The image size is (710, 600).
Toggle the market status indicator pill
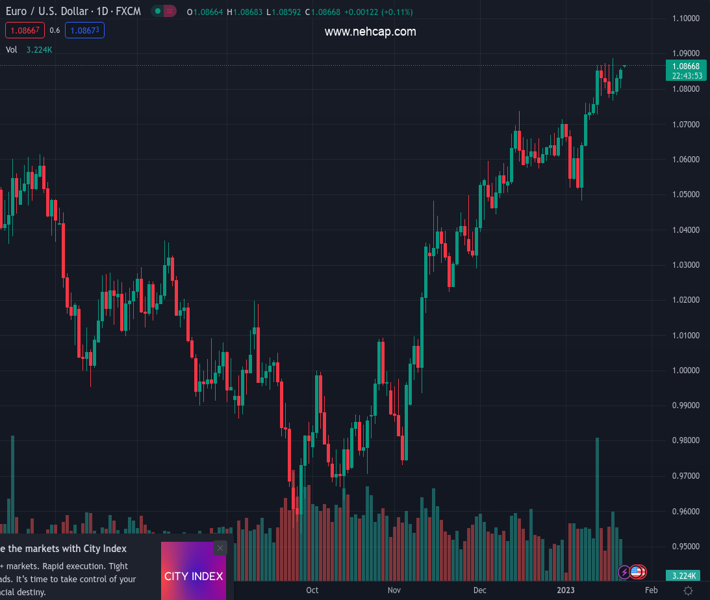coord(164,12)
